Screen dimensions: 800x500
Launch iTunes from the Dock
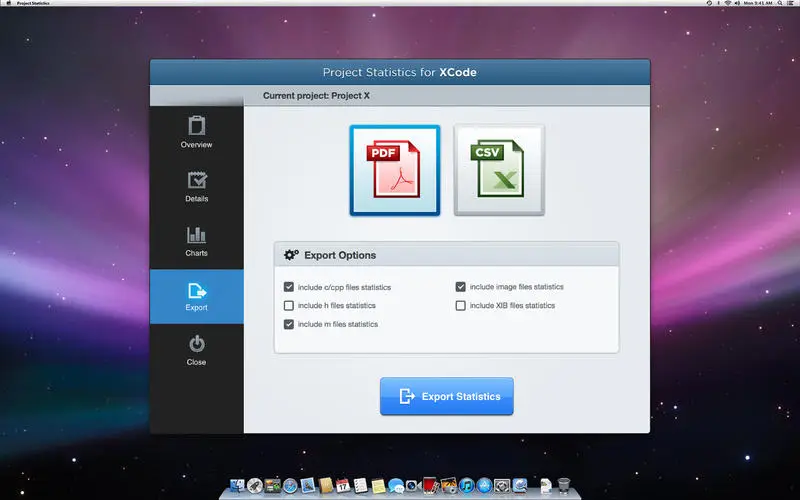pos(467,486)
